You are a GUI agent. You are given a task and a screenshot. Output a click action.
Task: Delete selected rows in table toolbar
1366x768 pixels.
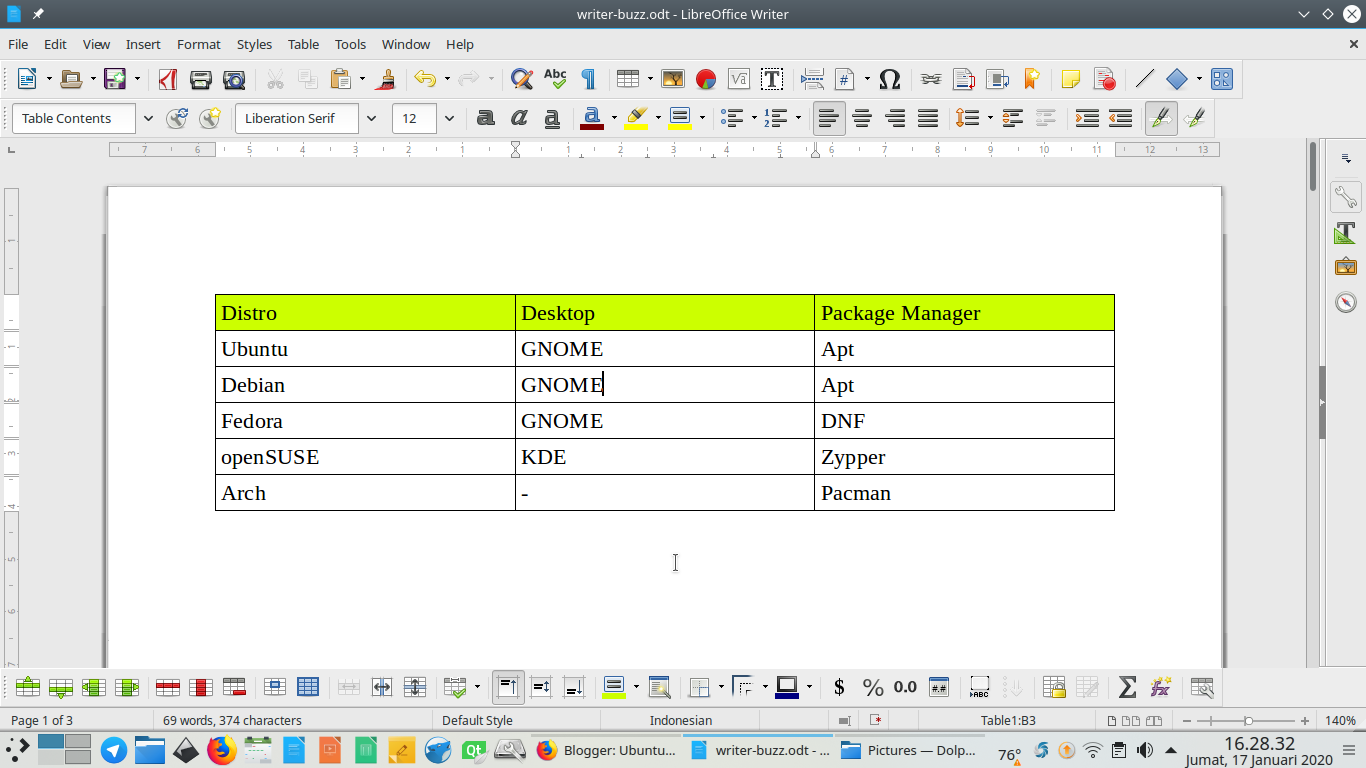[x=168, y=687]
